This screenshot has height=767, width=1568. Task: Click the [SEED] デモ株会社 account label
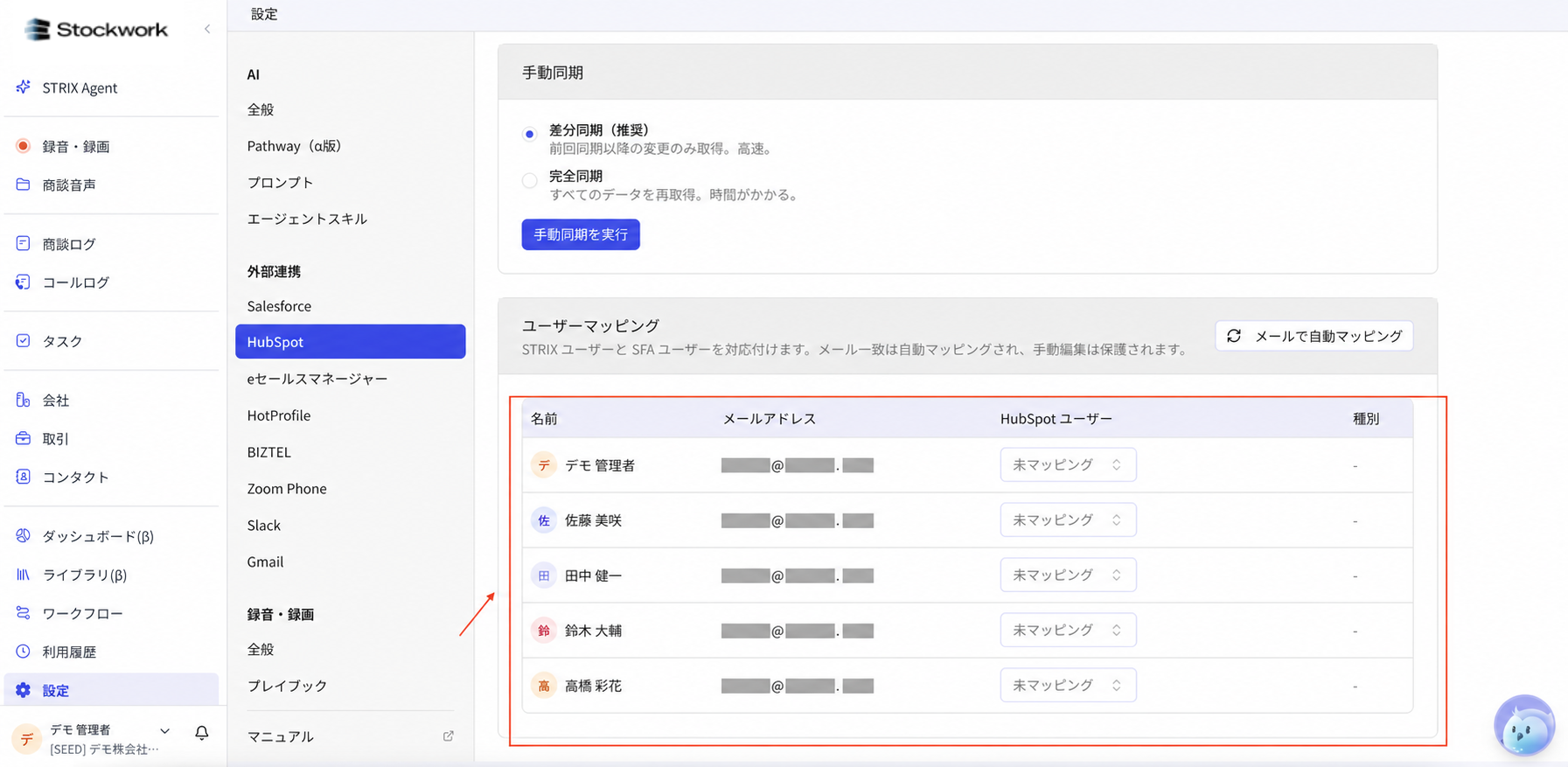104,750
